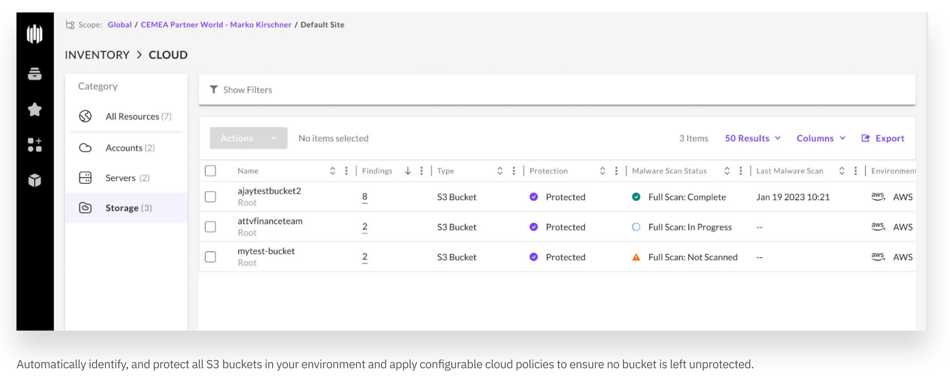Open the SentinelOne logo home icon
Viewport: 950px width, 385px height.
coord(35,35)
